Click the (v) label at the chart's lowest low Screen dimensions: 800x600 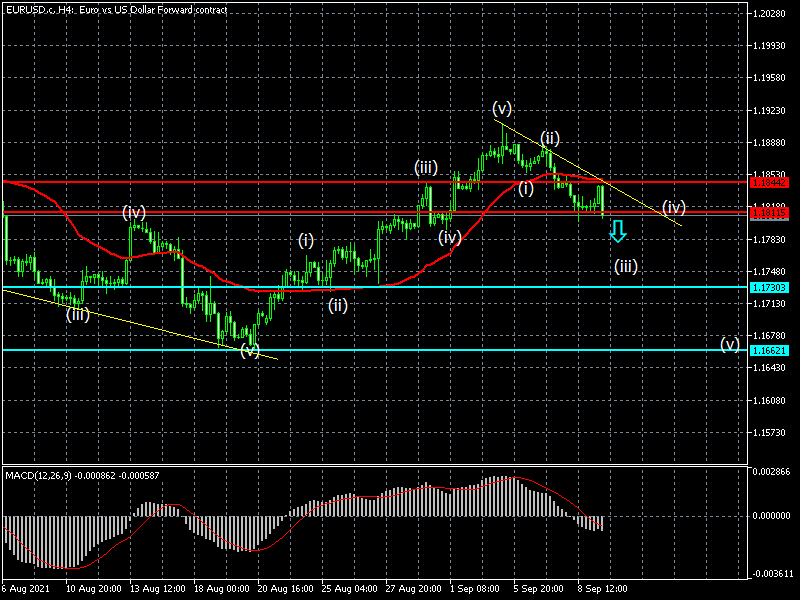[250, 349]
